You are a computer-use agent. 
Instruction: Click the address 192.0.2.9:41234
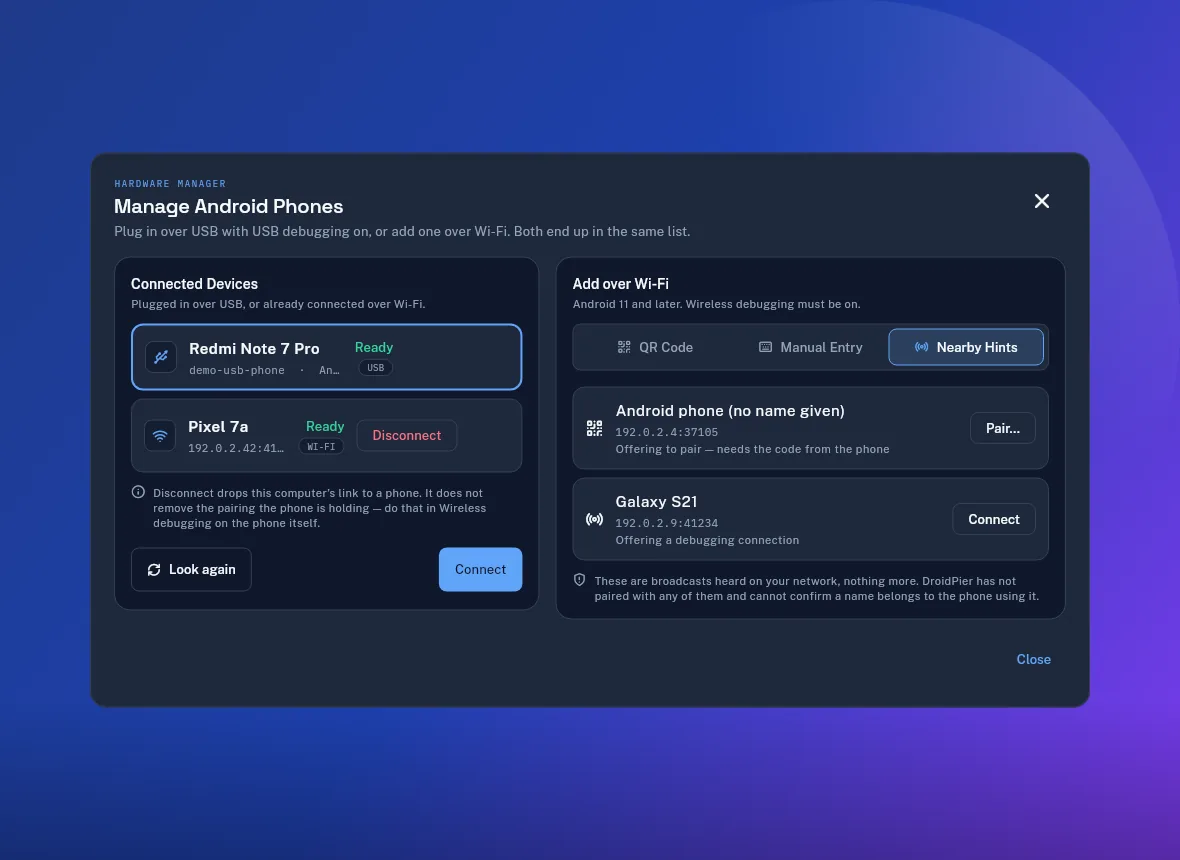pos(667,523)
